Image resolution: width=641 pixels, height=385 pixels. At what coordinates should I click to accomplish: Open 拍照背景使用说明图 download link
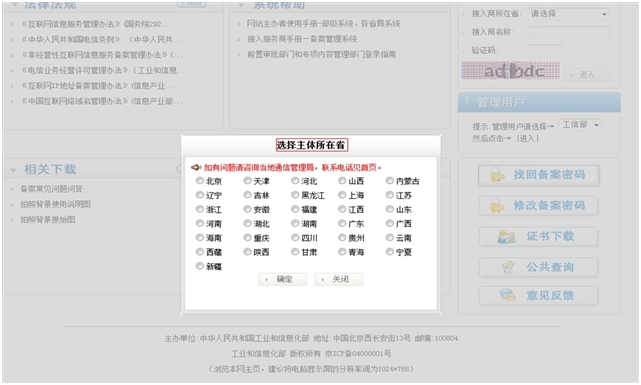coord(56,204)
